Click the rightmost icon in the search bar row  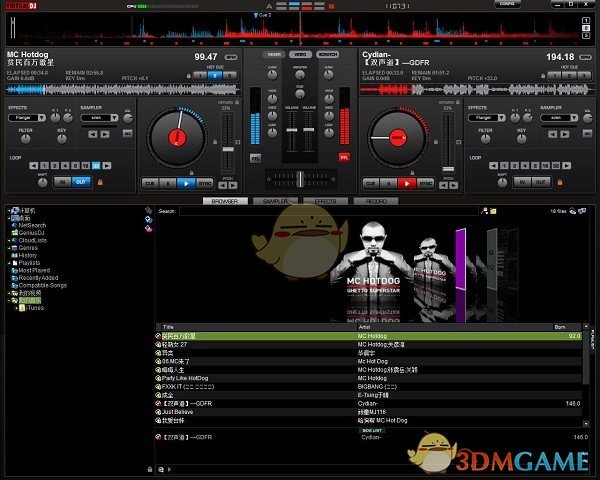coord(582,211)
